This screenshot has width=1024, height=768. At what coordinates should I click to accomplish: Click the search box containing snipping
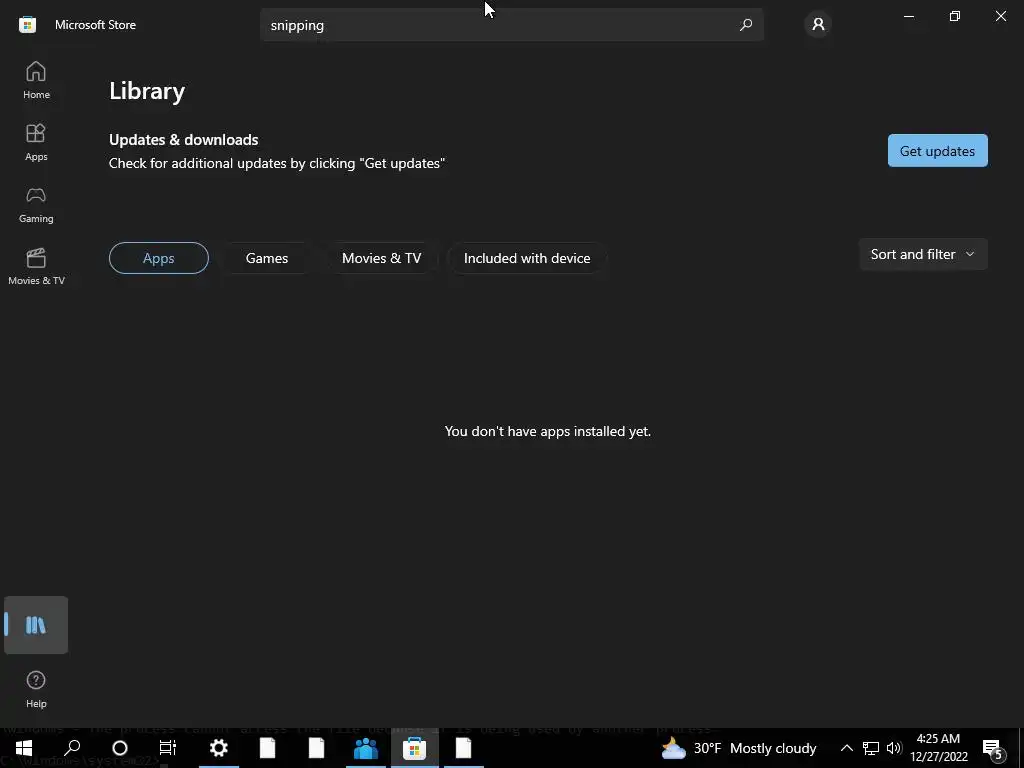[511, 25]
